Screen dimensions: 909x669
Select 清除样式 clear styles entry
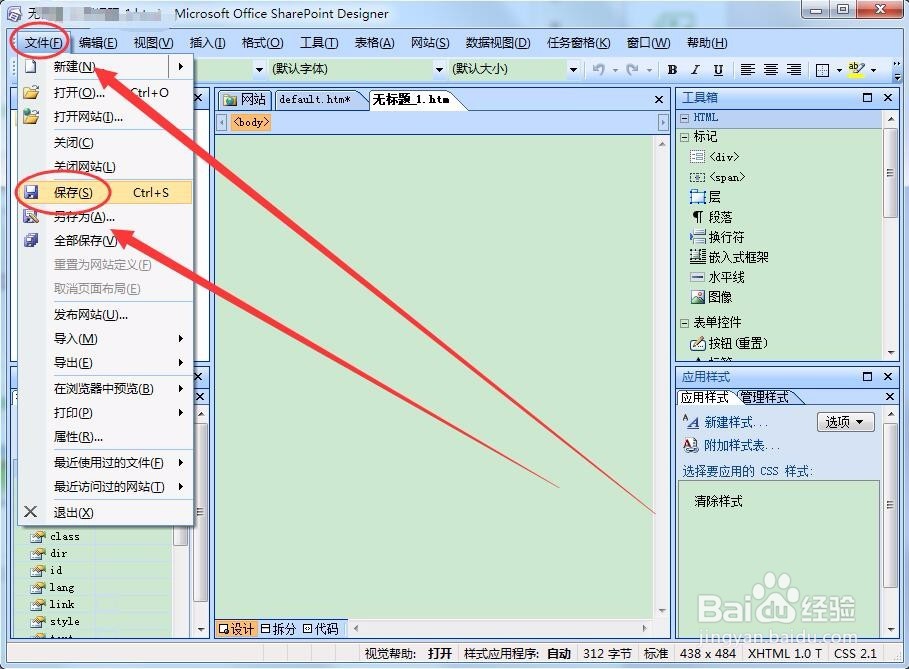pyautogui.click(x=718, y=501)
